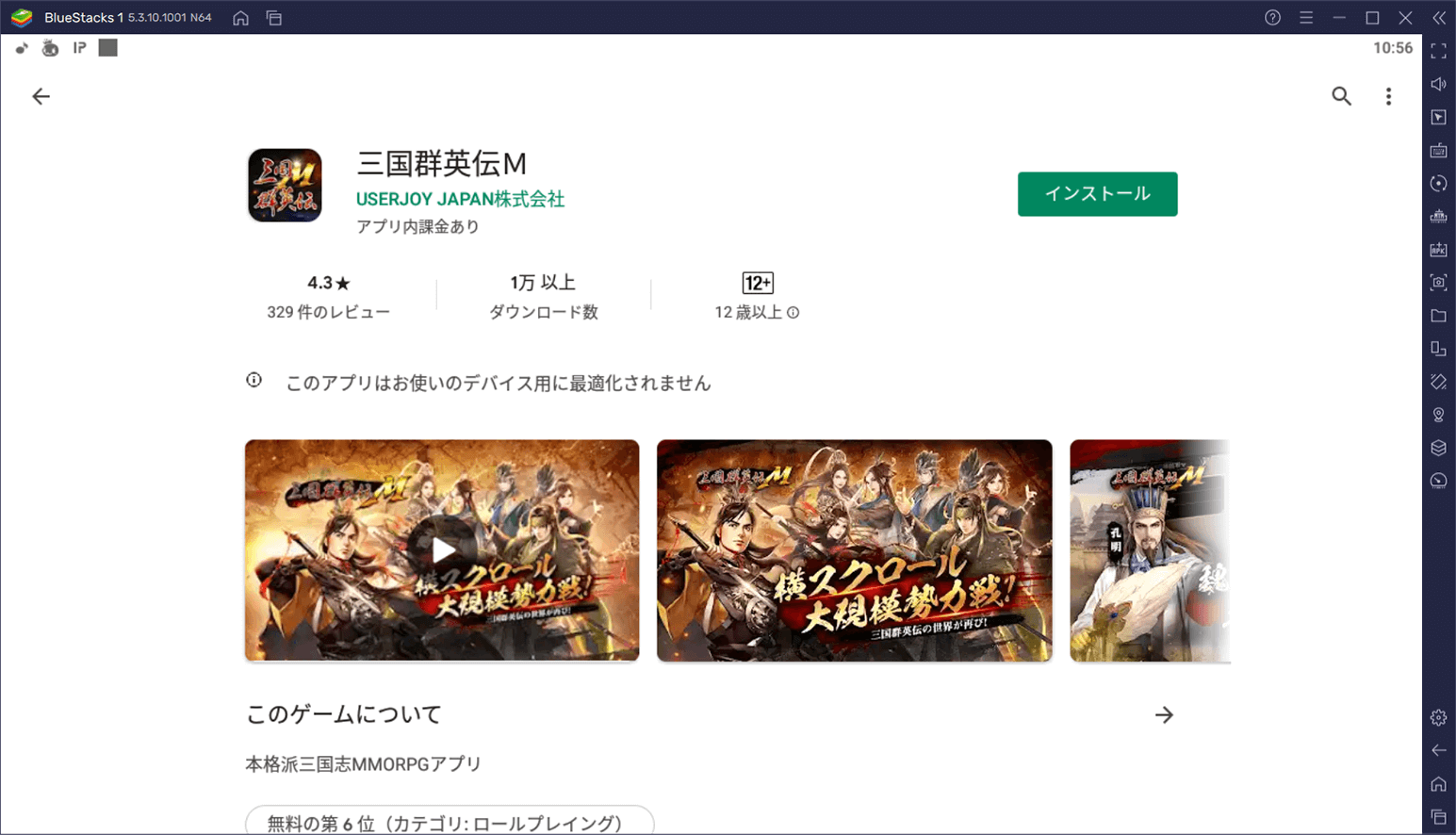Screen dimensions: 1456x835
Task: Click the sidebar Android home icon
Action: tap(1438, 783)
